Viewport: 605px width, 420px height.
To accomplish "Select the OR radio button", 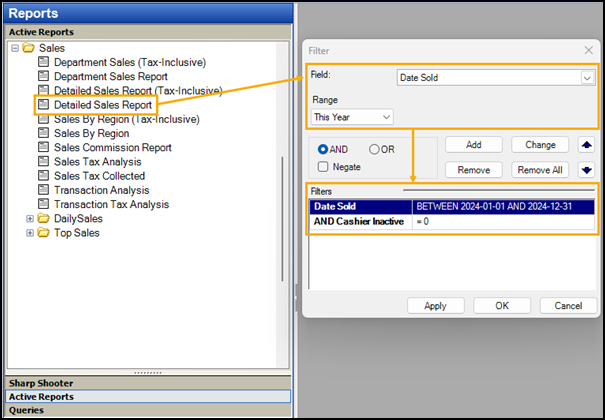I will tap(374, 149).
